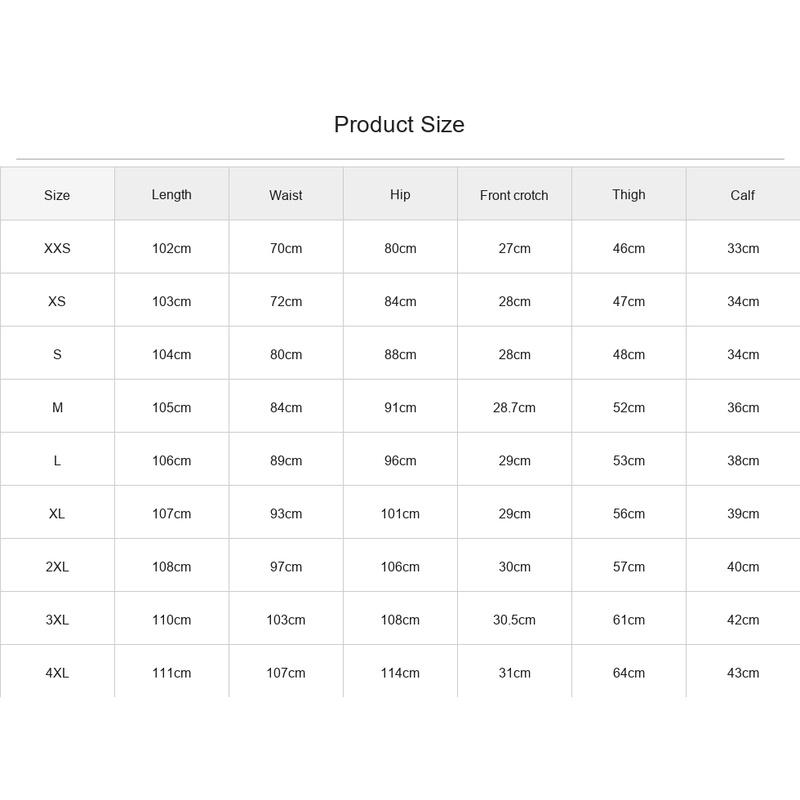
Task: Select the 111cm length cell
Action: 171,672
